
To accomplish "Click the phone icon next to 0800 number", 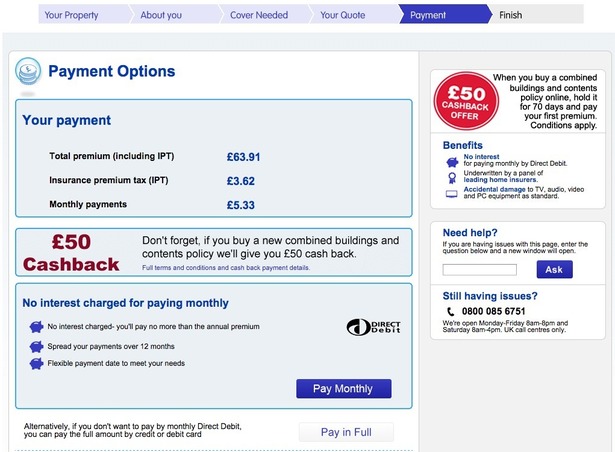I will [451, 312].
